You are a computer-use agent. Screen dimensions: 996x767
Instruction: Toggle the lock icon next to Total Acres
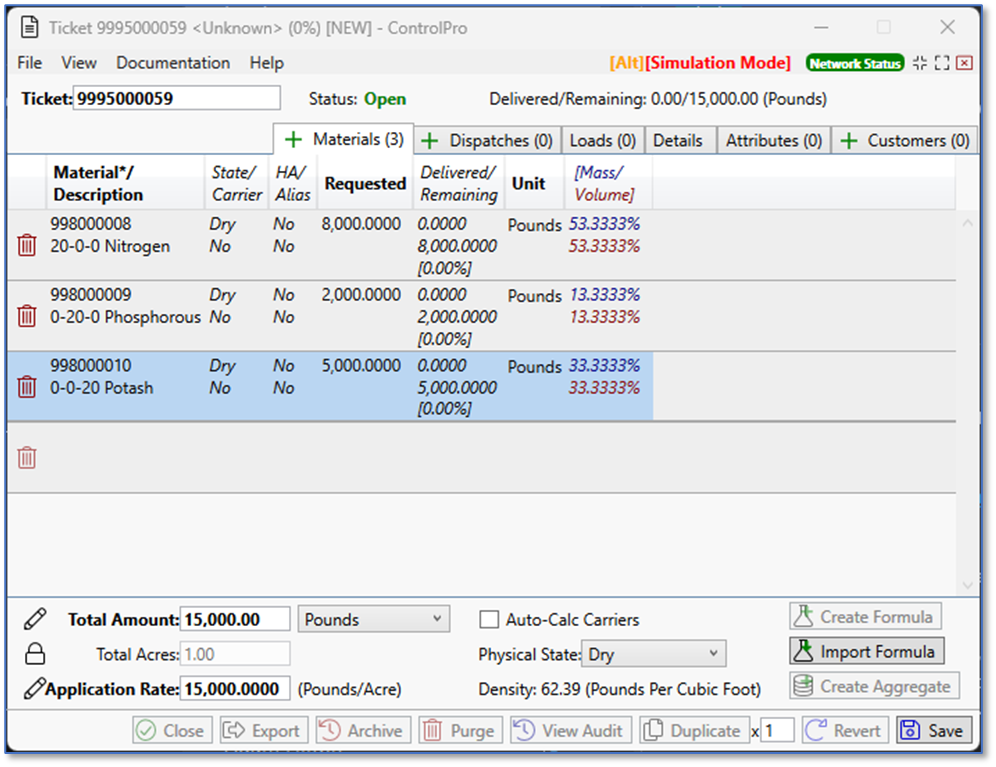[x=34, y=654]
